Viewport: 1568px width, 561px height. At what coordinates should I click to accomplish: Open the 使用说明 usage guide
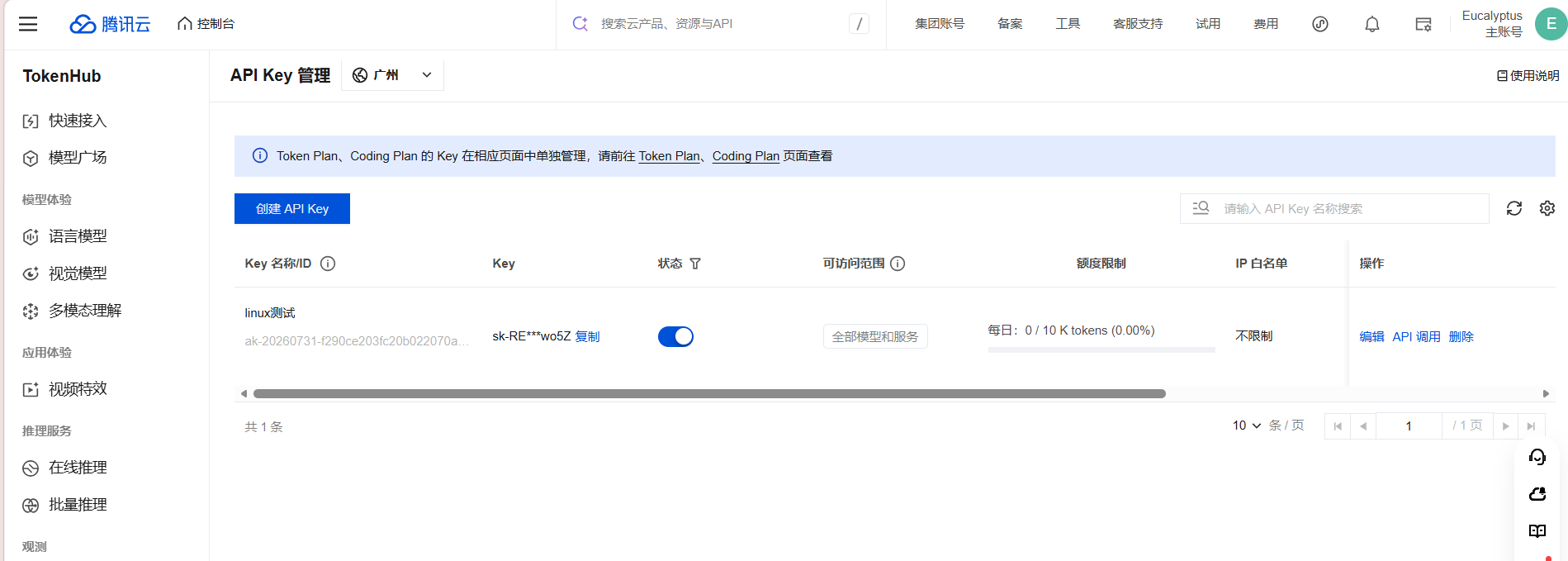pyautogui.click(x=1528, y=75)
